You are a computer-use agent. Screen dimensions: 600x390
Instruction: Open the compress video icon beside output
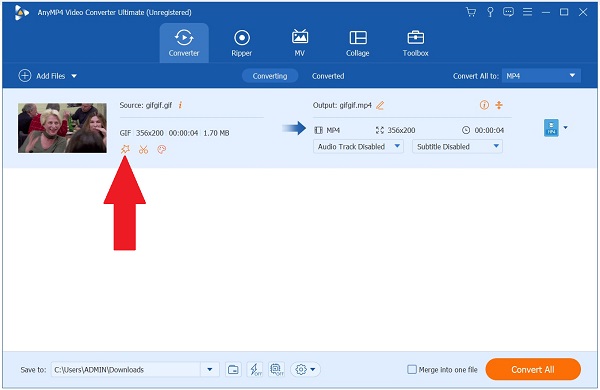[x=499, y=105]
